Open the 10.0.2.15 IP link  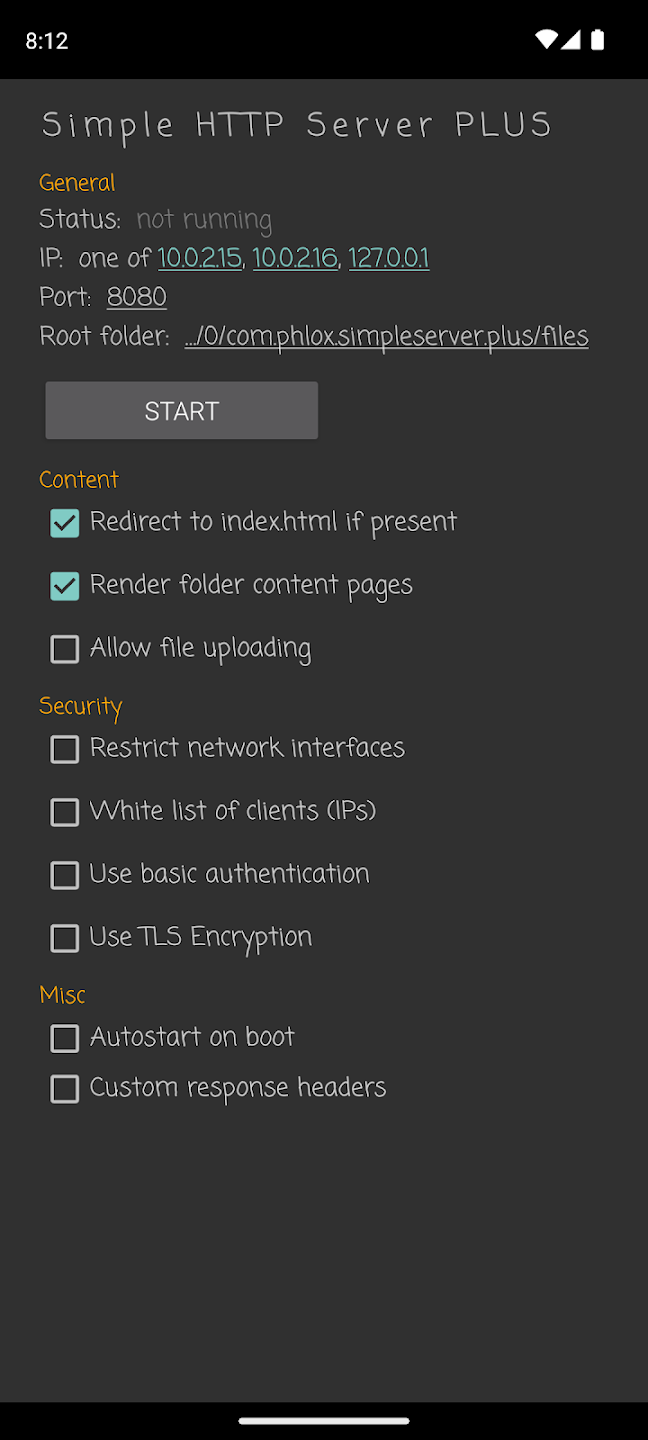pos(200,258)
